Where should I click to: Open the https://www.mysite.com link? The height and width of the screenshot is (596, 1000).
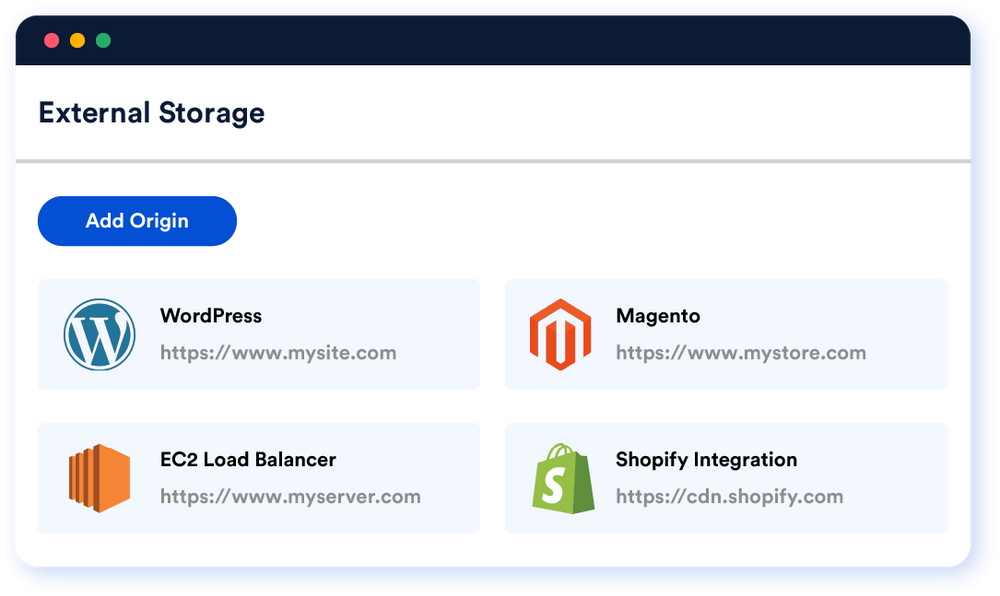pyautogui.click(x=278, y=353)
